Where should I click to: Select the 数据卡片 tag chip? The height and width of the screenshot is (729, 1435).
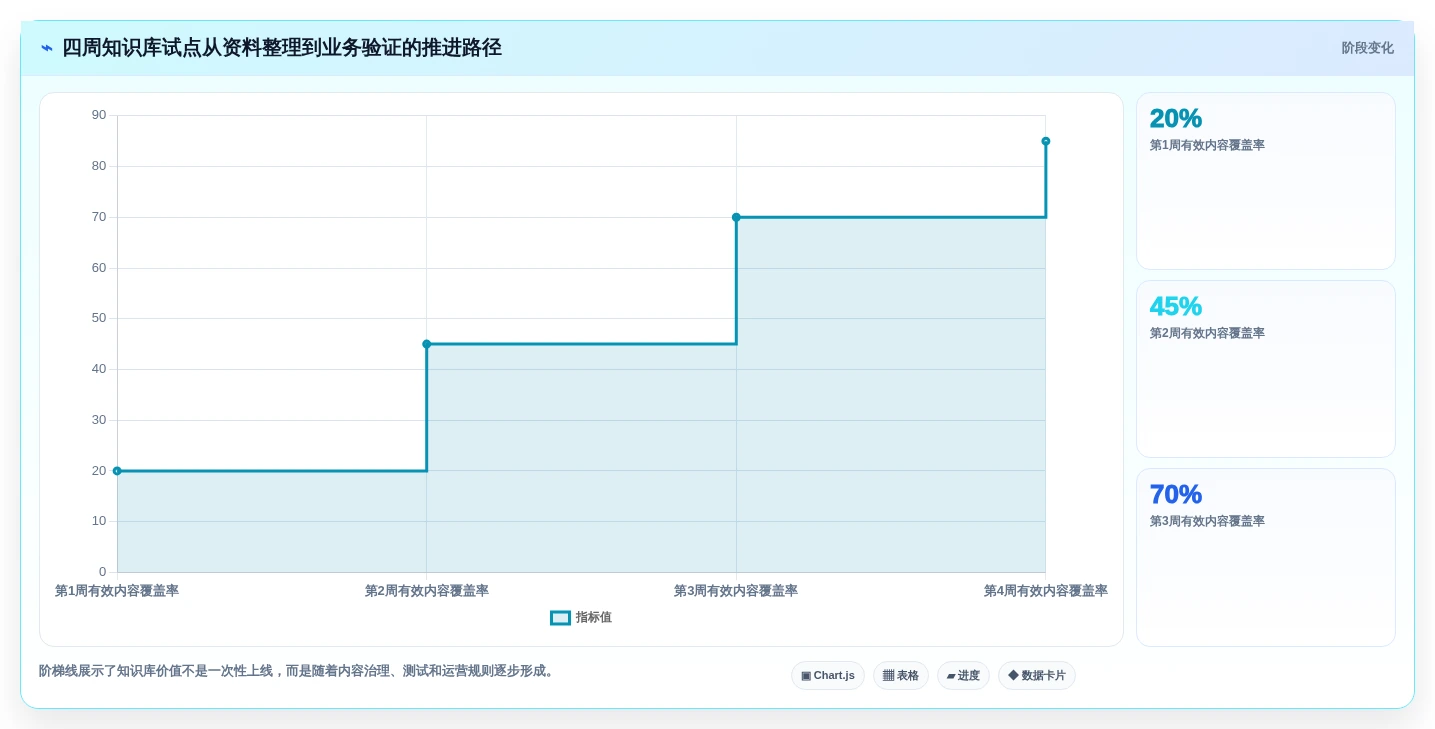[x=1037, y=676]
